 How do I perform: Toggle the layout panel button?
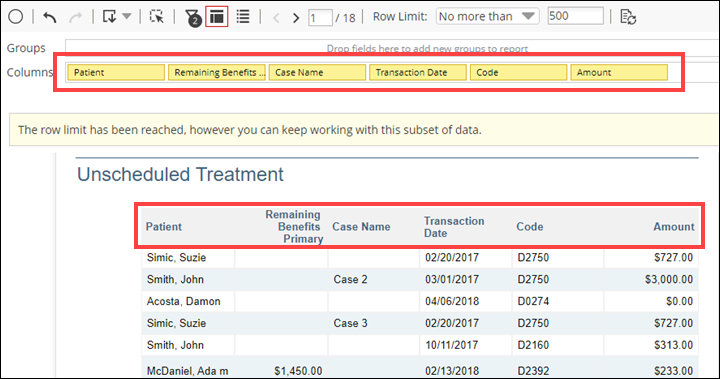tap(217, 17)
